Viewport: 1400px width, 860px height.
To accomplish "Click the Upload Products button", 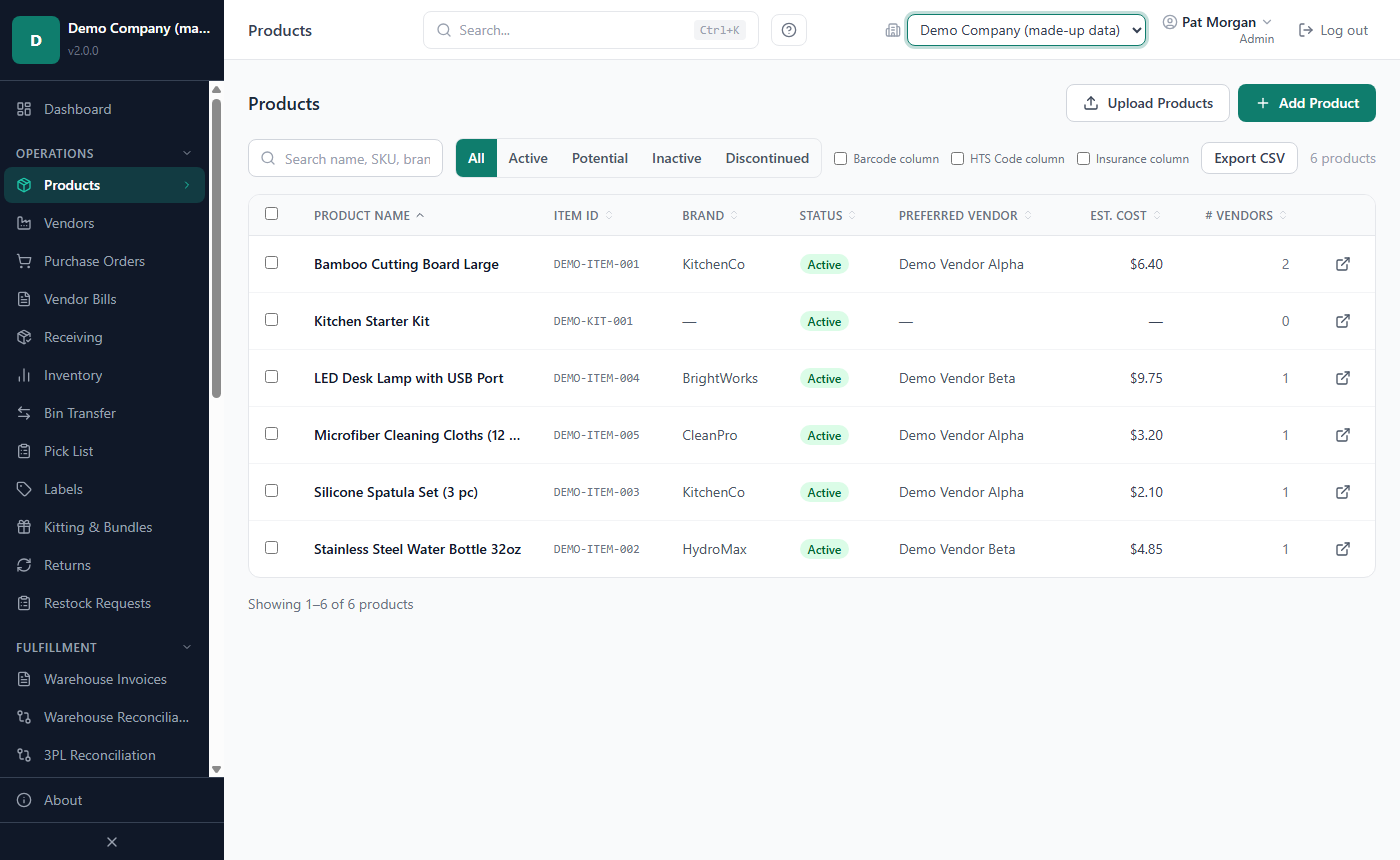I will (1148, 103).
